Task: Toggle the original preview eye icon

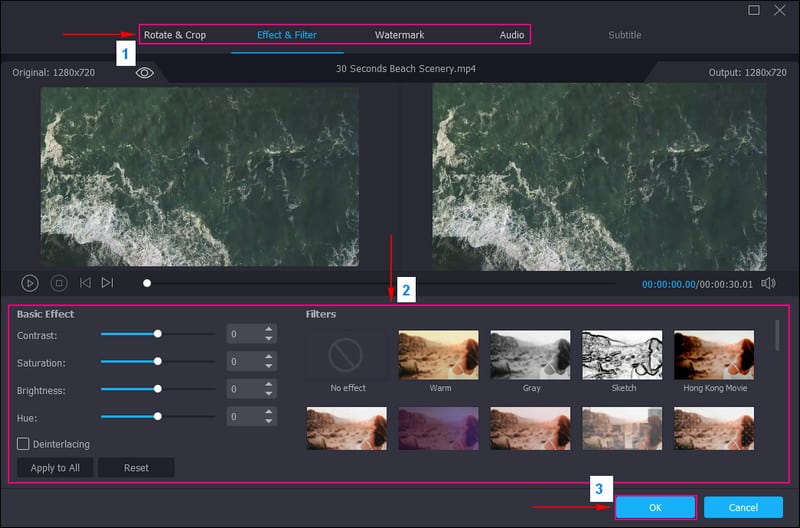Action: 145,73
